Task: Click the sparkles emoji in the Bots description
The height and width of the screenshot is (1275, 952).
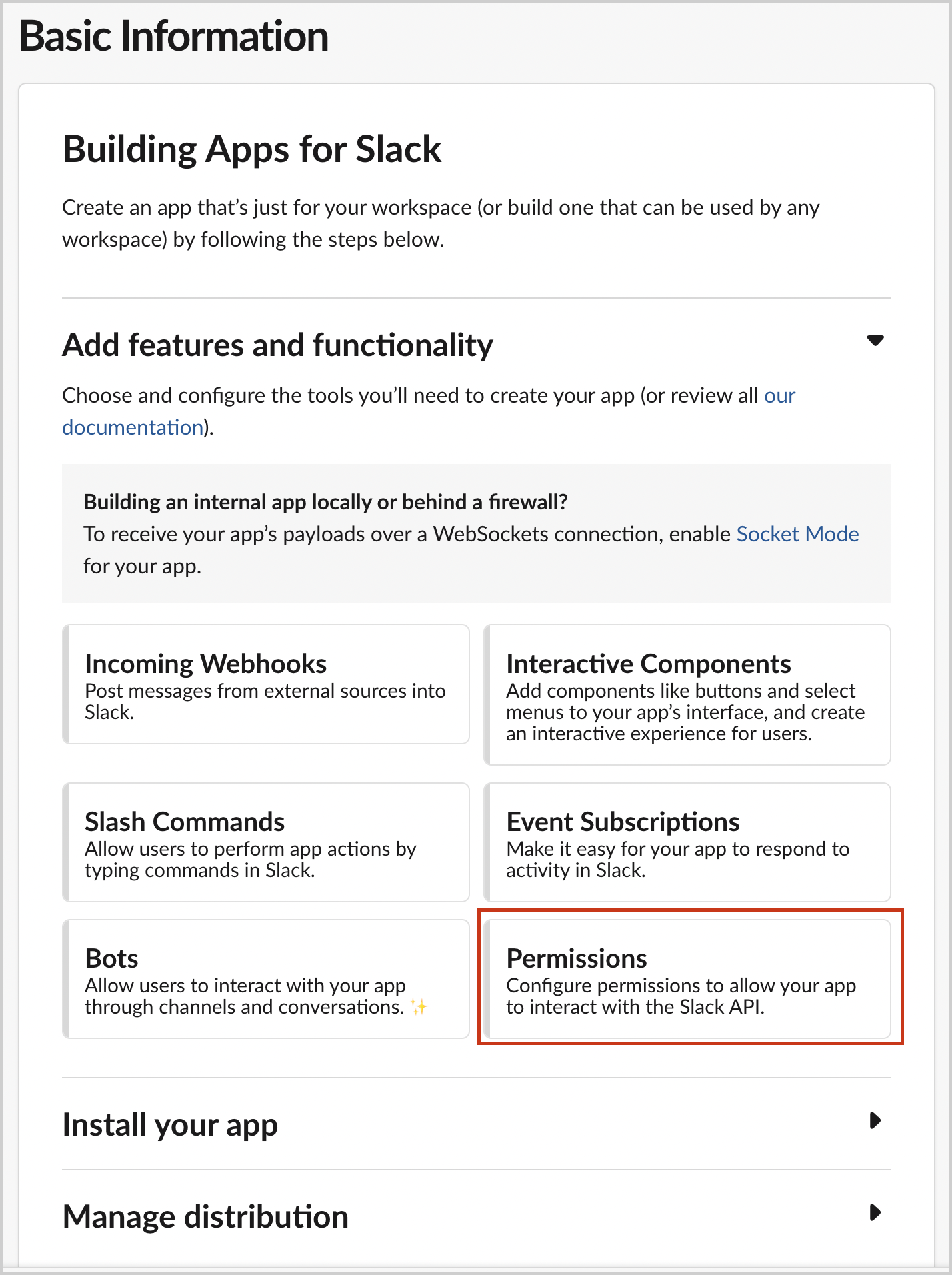Action: pyautogui.click(x=419, y=1007)
